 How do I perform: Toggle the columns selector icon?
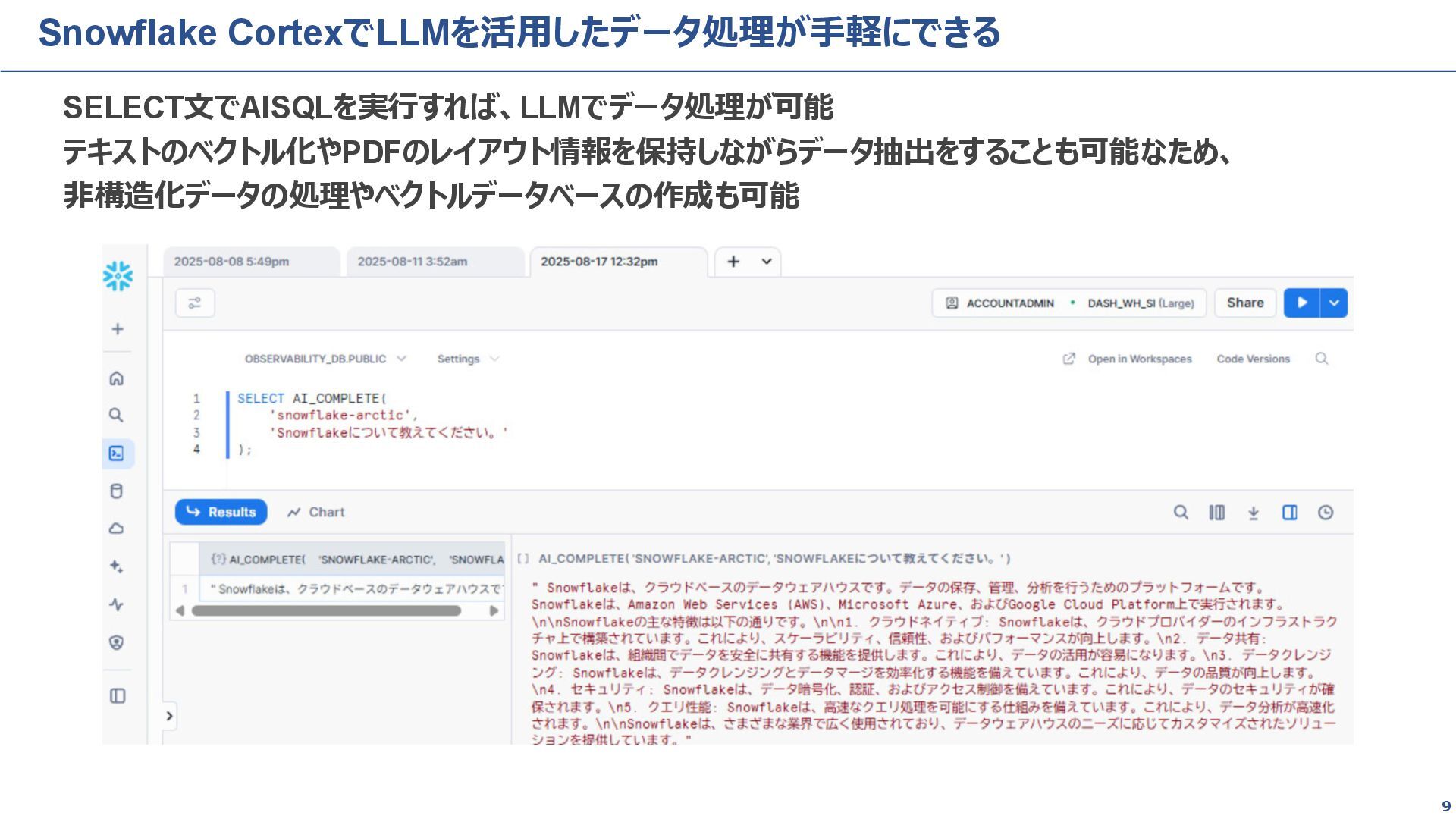click(1216, 513)
